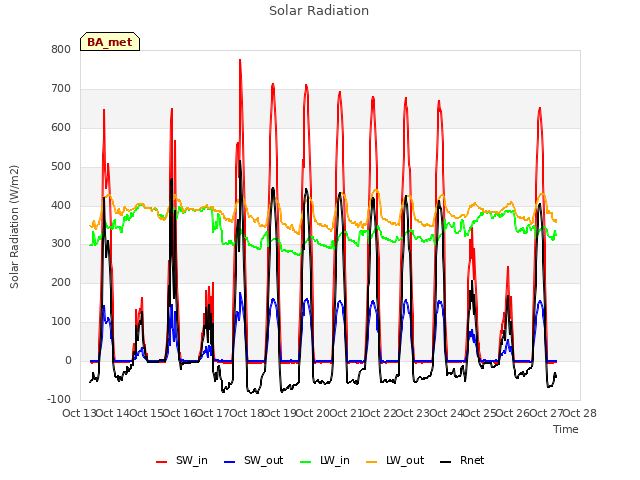
Task: Click the Oct 28 x-axis tick label
Action: click(x=580, y=413)
